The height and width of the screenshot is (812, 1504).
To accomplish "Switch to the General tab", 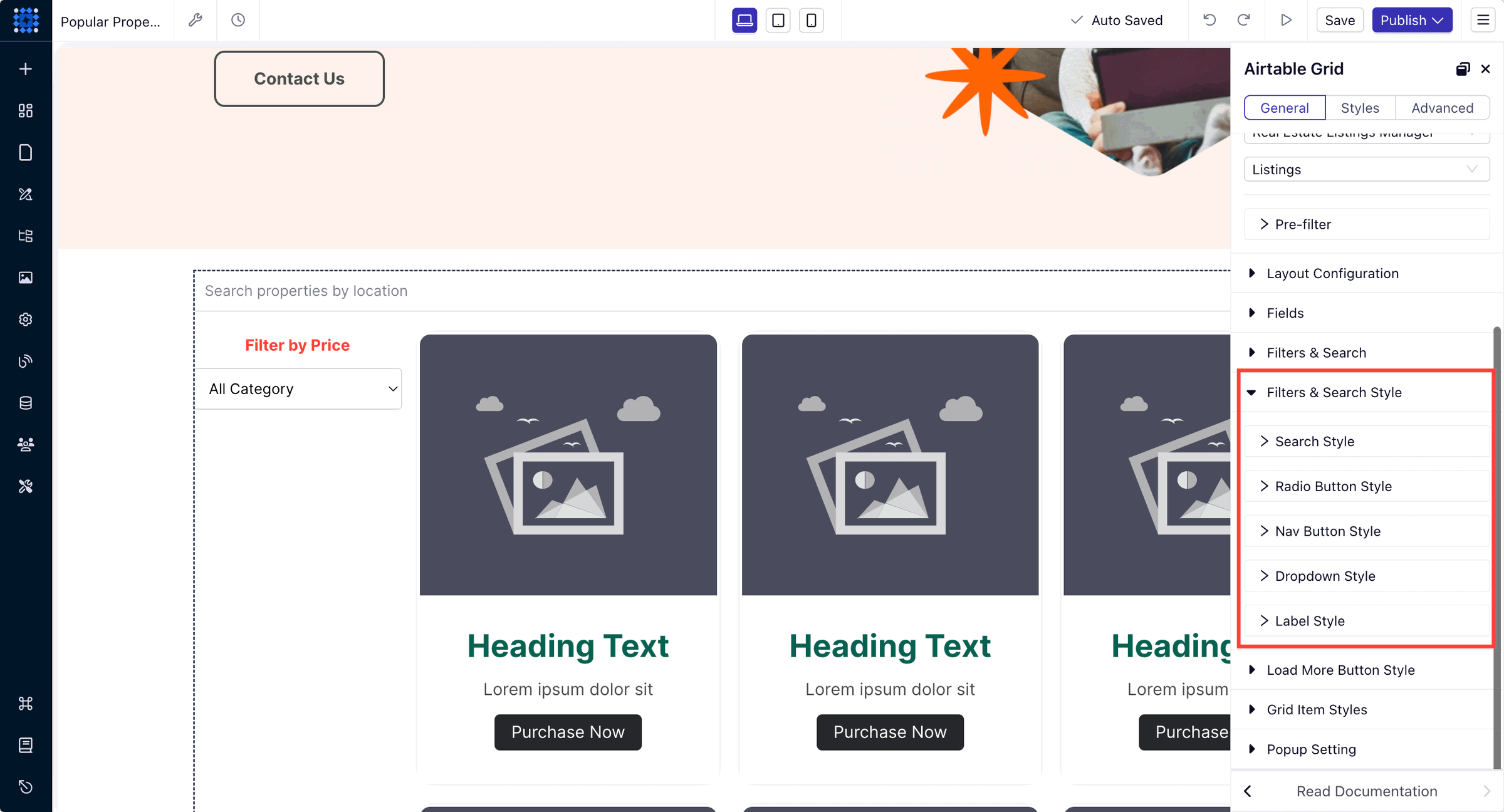I will [x=1284, y=107].
